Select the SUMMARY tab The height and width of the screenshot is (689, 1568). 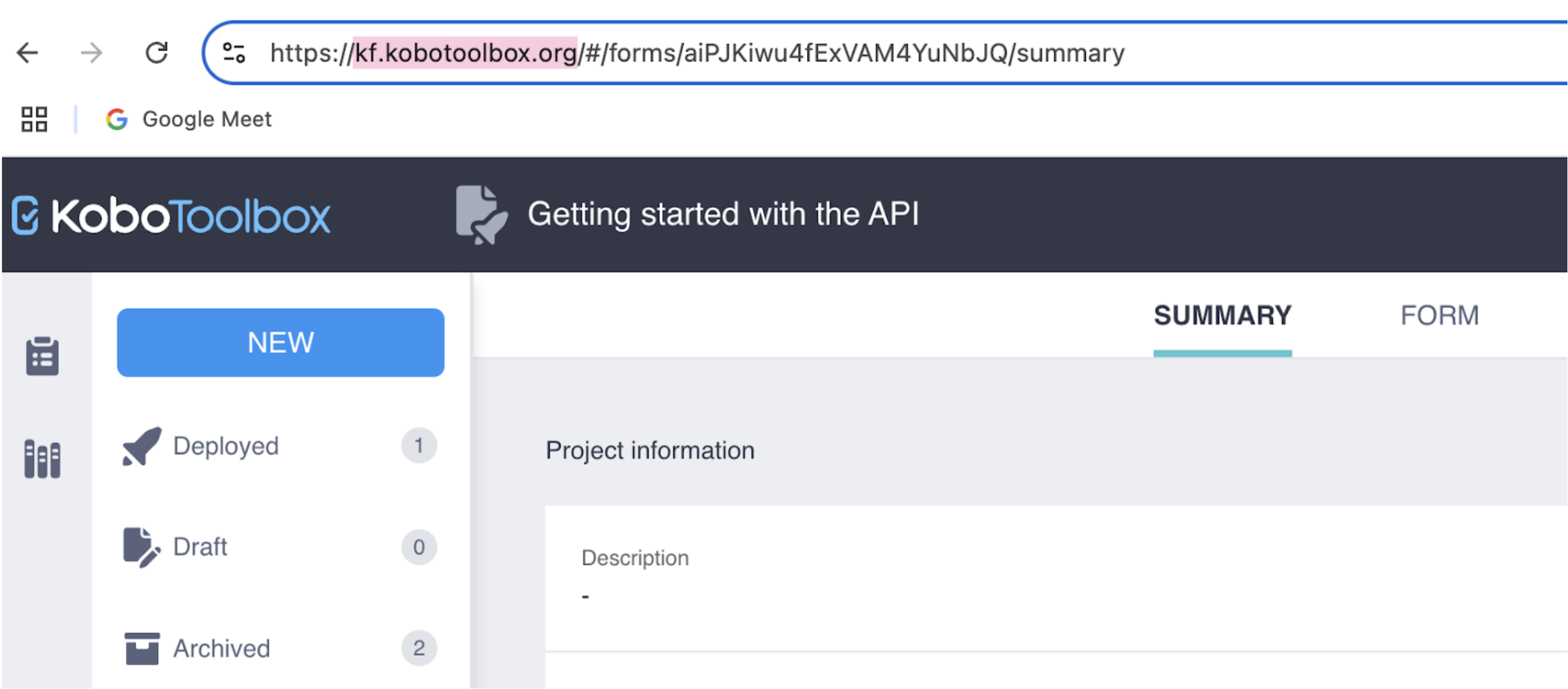coord(1222,316)
